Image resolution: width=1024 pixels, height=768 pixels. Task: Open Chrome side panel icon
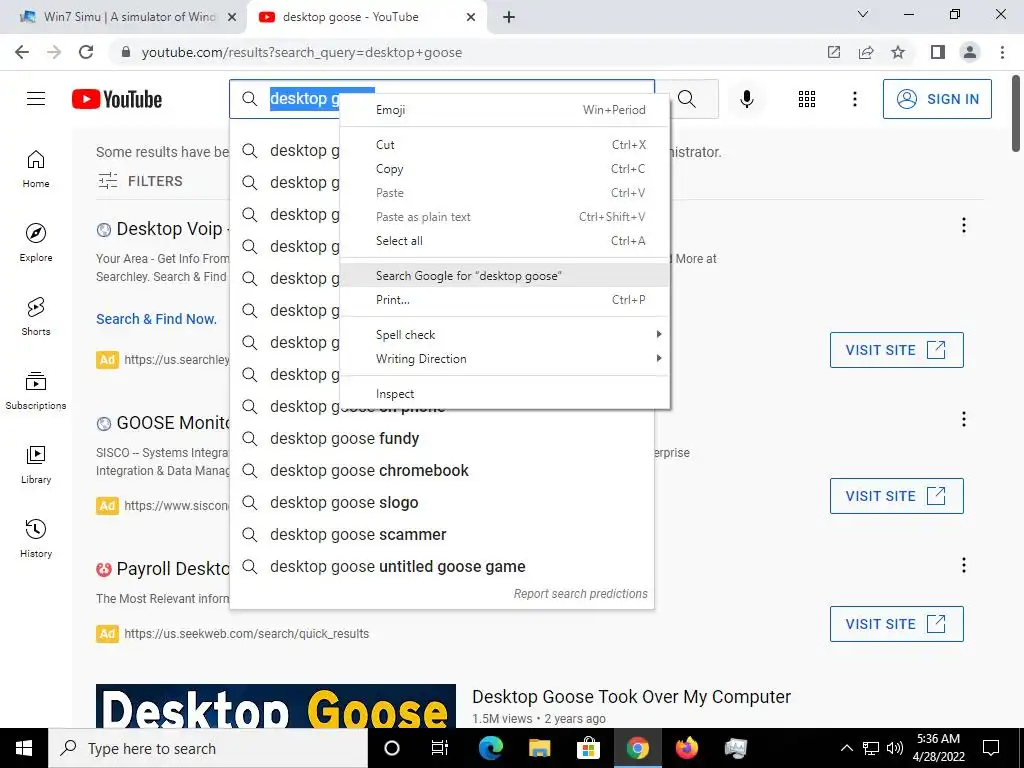[938, 52]
